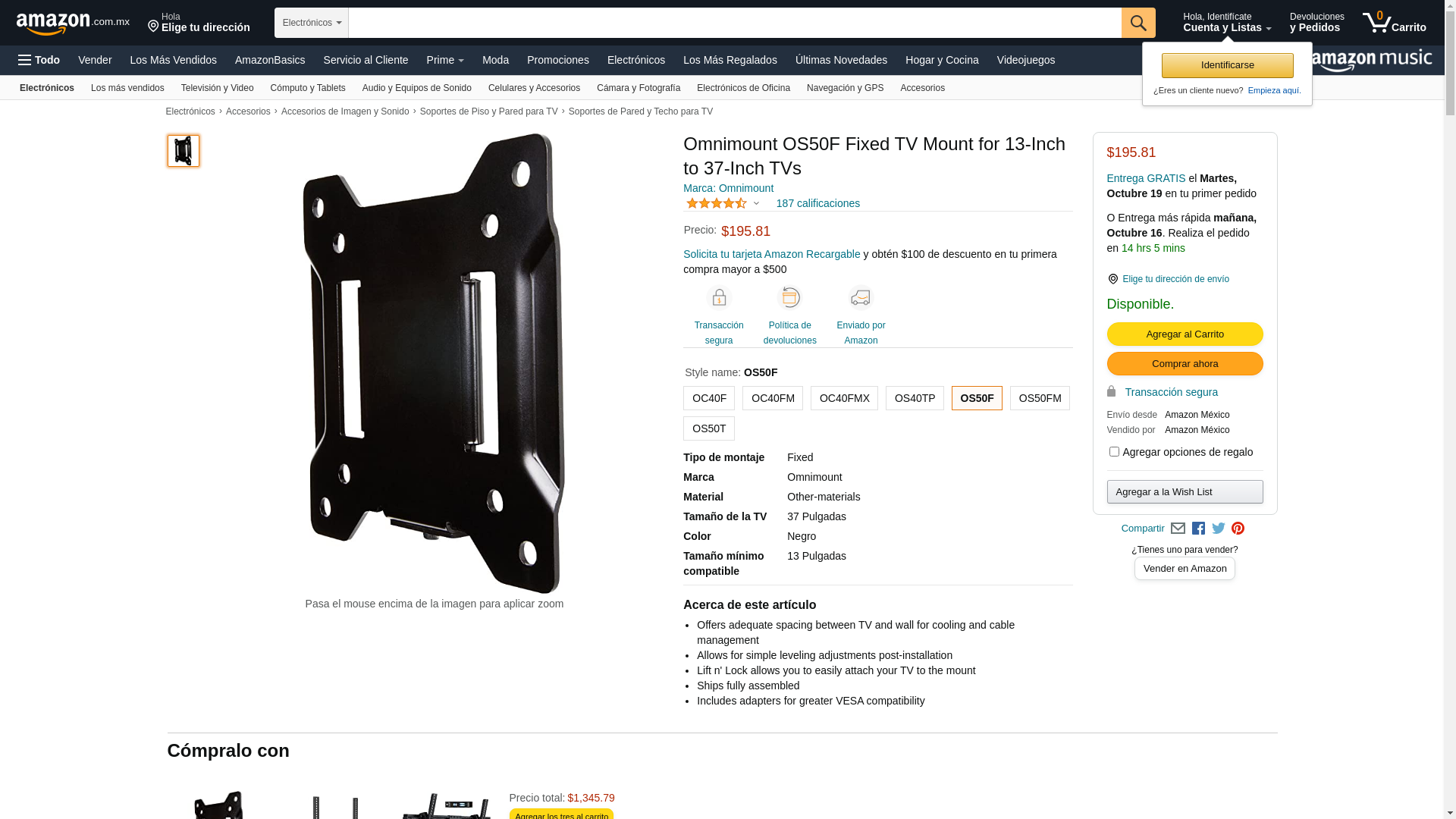The image size is (1456, 819).
Task: Open Televisión y Video subcategory
Action: (x=218, y=88)
